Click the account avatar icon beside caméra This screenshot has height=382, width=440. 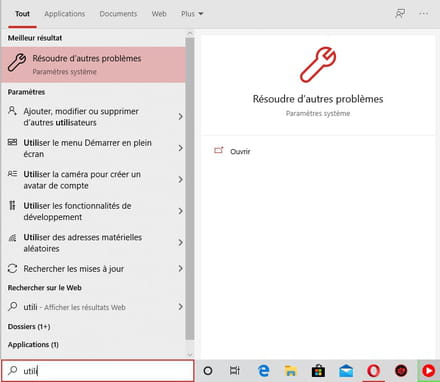(12, 174)
